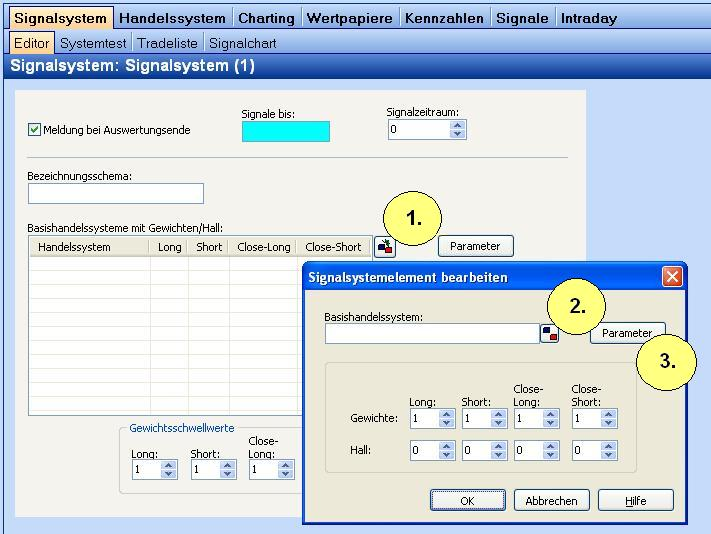Open Hilfe from the dialog
Viewport: 711px width, 534px height.
[x=635, y=500]
